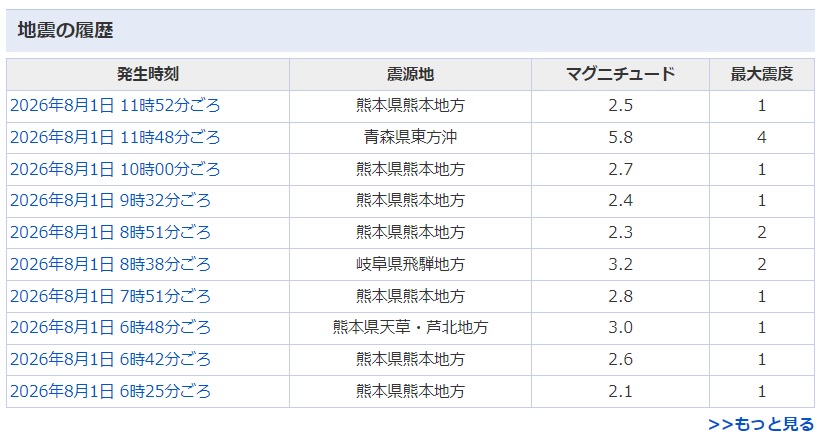Click the 熊本県天草・芦北地方 epicenter cell
825x448 pixels.
tap(410, 328)
